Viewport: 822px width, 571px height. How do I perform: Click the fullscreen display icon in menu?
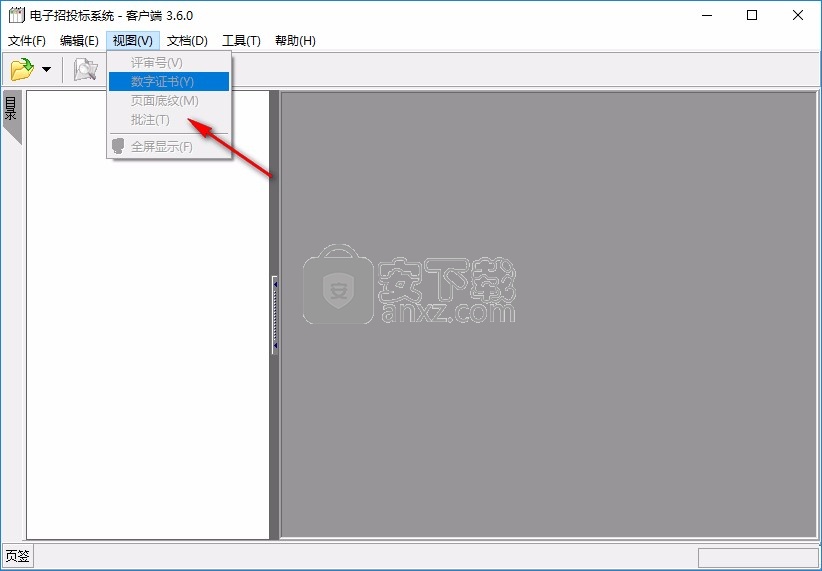[119, 147]
